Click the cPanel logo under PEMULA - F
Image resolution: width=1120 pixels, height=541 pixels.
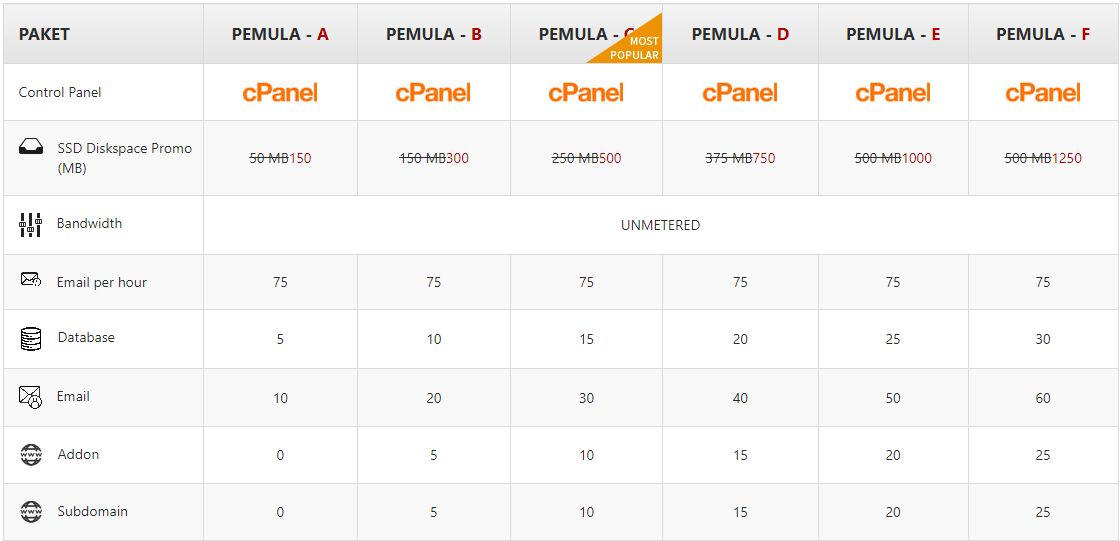coord(1043,93)
